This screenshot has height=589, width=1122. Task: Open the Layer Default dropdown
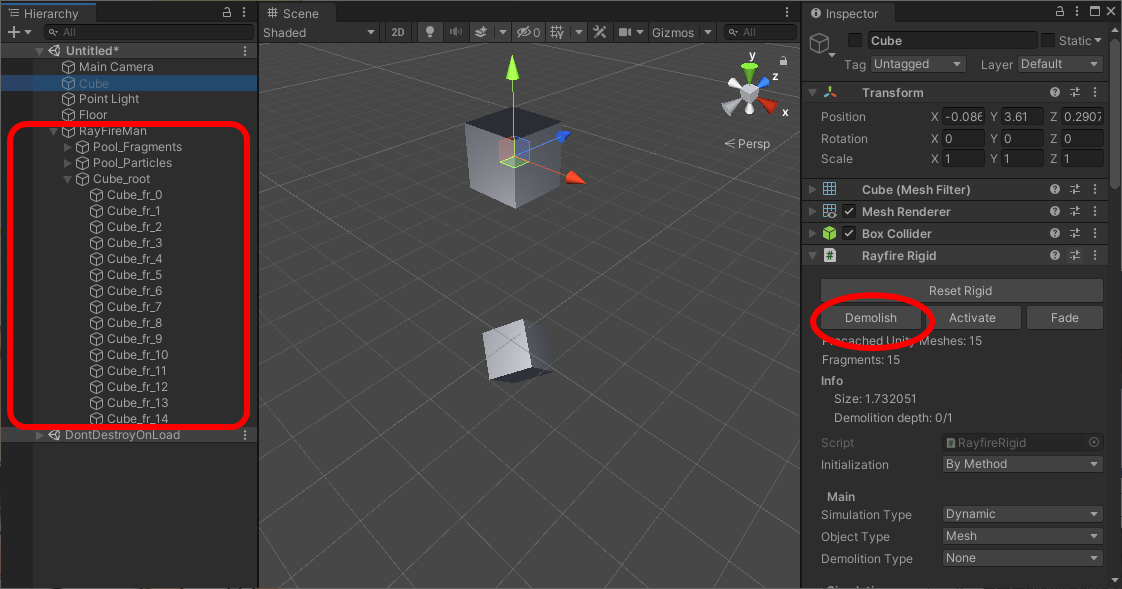[1060, 64]
